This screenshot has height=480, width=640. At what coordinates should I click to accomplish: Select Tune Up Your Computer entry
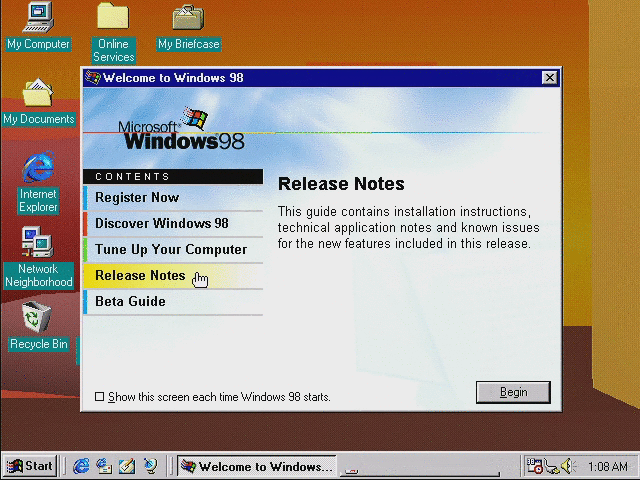pos(173,249)
